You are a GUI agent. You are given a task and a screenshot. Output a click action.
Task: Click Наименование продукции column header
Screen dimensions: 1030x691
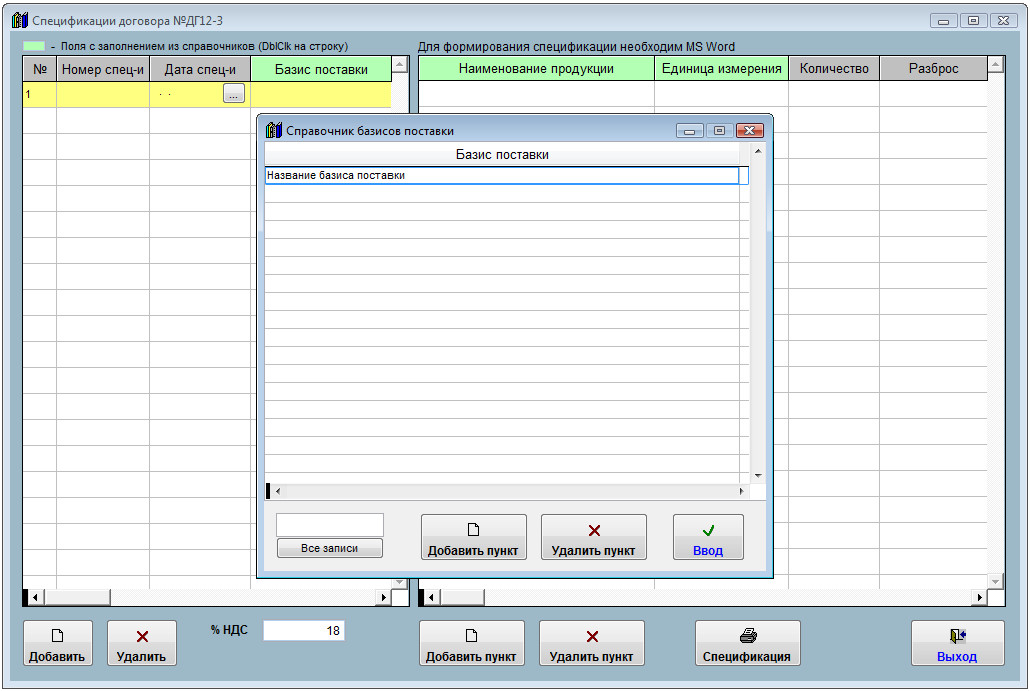point(536,68)
